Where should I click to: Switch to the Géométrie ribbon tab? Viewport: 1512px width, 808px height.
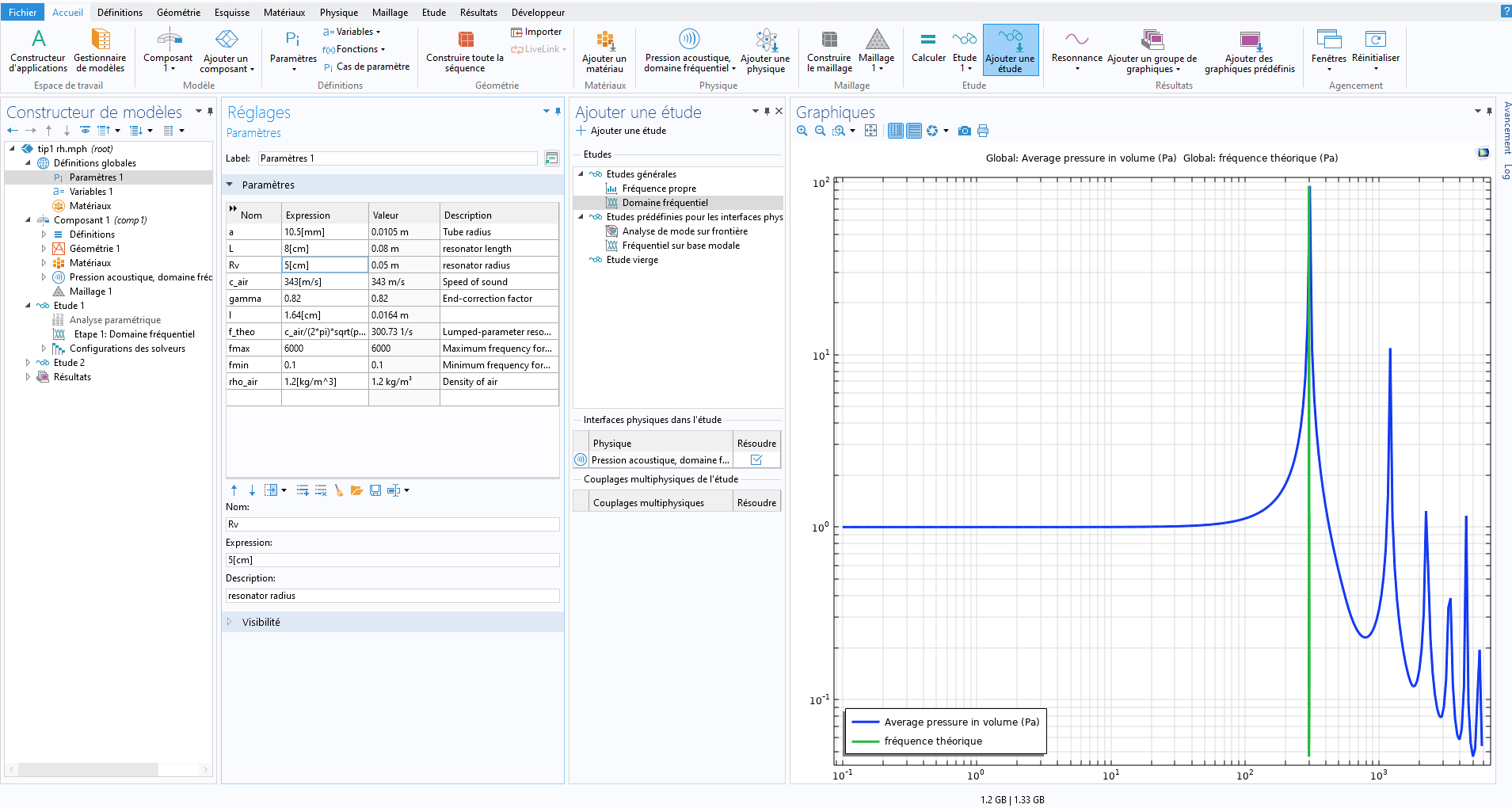click(x=178, y=13)
